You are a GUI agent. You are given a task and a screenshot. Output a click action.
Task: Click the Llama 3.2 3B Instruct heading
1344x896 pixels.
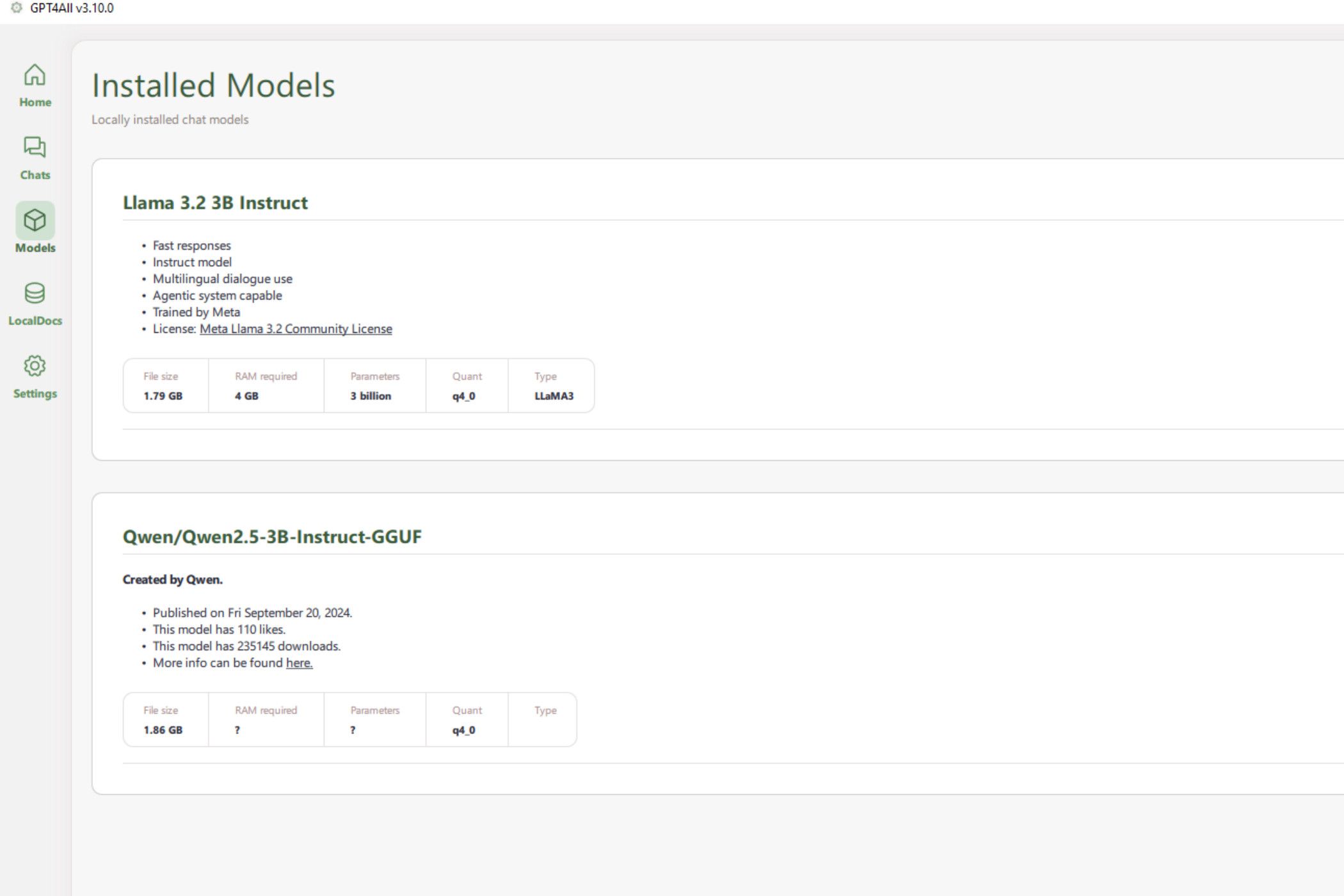click(x=215, y=203)
